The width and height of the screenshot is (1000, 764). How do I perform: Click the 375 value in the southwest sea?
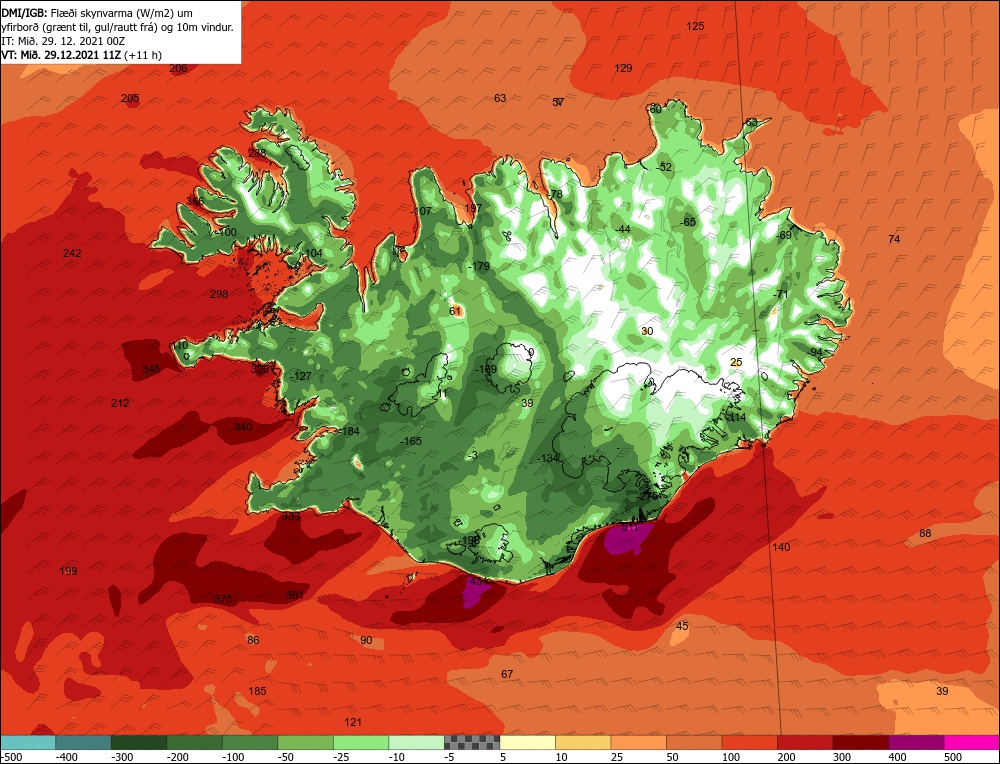[223, 599]
